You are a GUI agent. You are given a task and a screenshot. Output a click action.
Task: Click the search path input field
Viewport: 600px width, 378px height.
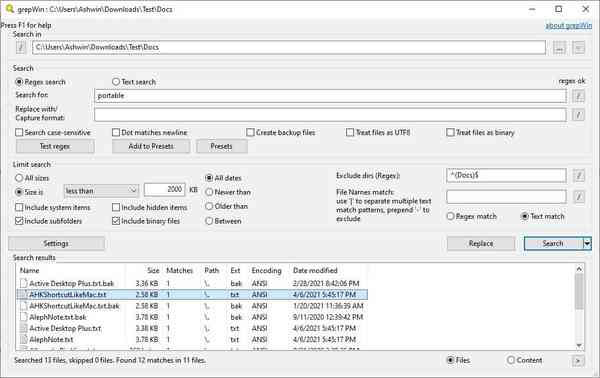289,47
